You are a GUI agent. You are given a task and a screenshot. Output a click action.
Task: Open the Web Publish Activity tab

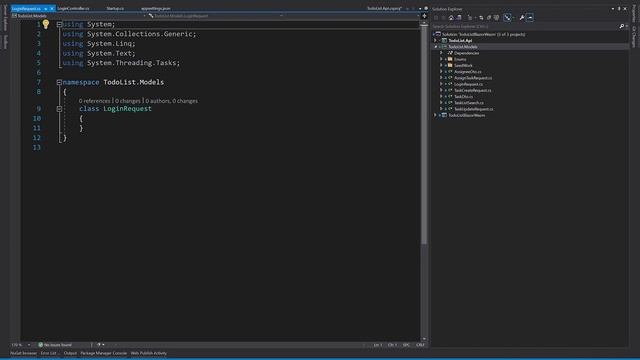coord(149,353)
